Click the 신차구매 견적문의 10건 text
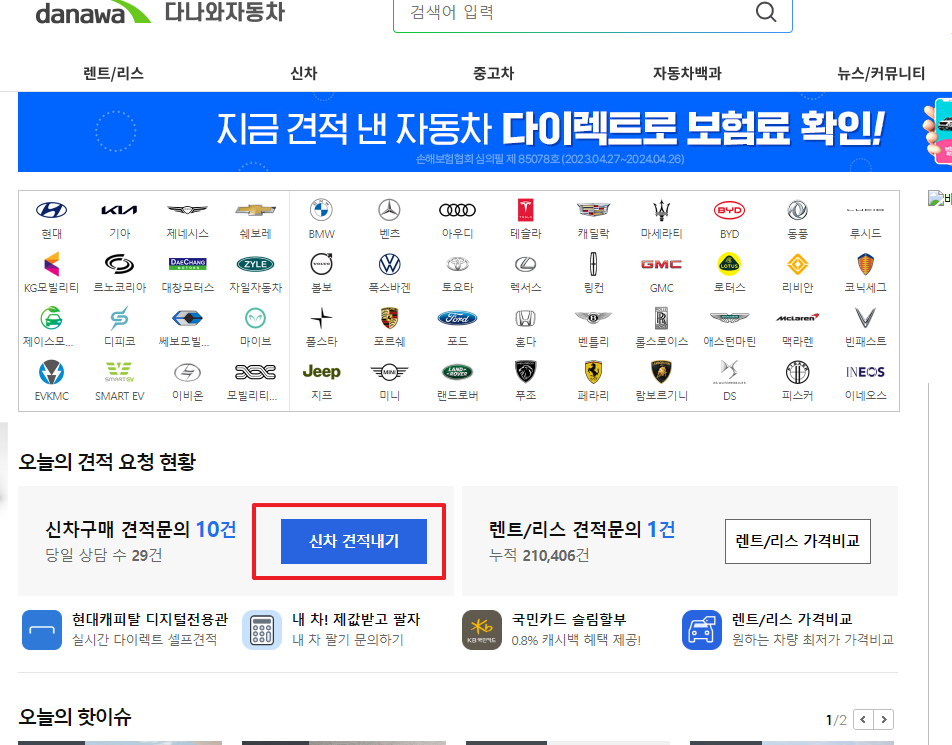Image resolution: width=952 pixels, height=745 pixels. click(141, 529)
